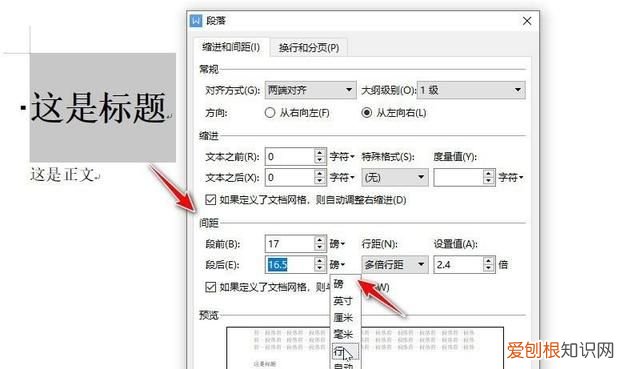
Task: Open the 大纲级别(O) dropdown showing 1 级
Action: coord(471,90)
